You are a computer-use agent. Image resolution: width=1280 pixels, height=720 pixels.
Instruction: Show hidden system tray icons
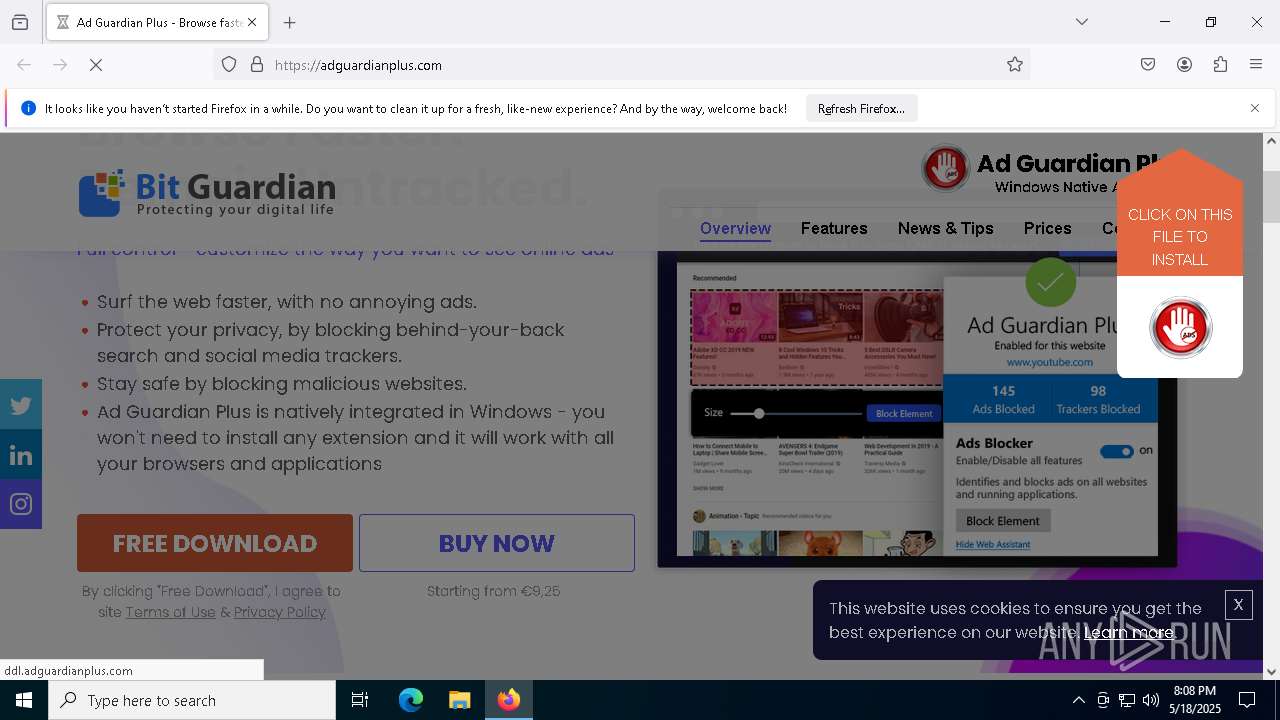pyautogui.click(x=1078, y=700)
